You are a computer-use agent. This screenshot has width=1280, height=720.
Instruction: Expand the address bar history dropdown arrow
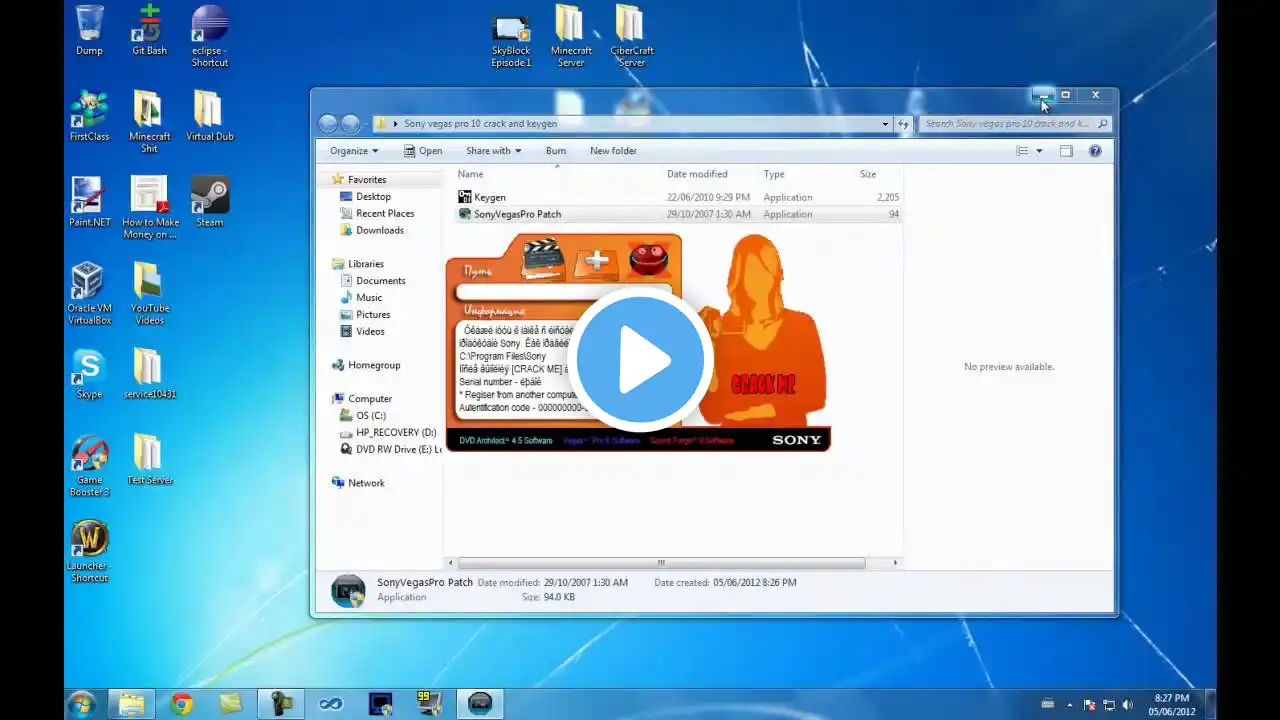885,124
